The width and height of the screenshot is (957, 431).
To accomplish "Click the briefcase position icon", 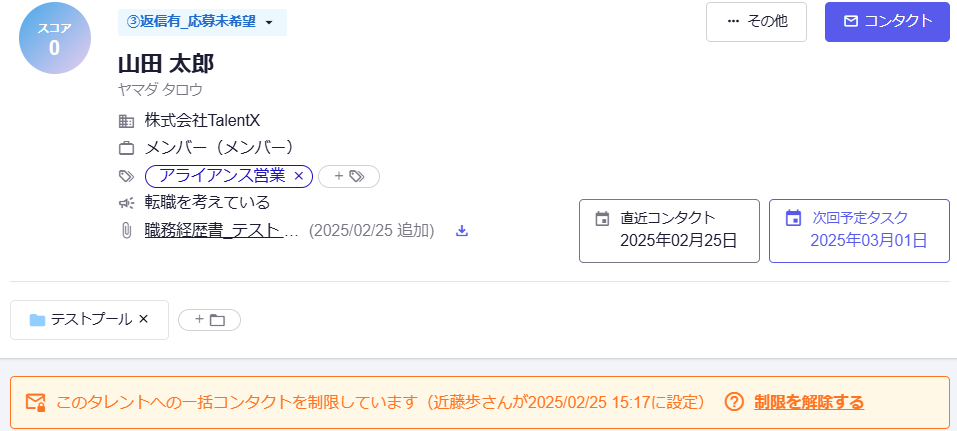I will 126,148.
